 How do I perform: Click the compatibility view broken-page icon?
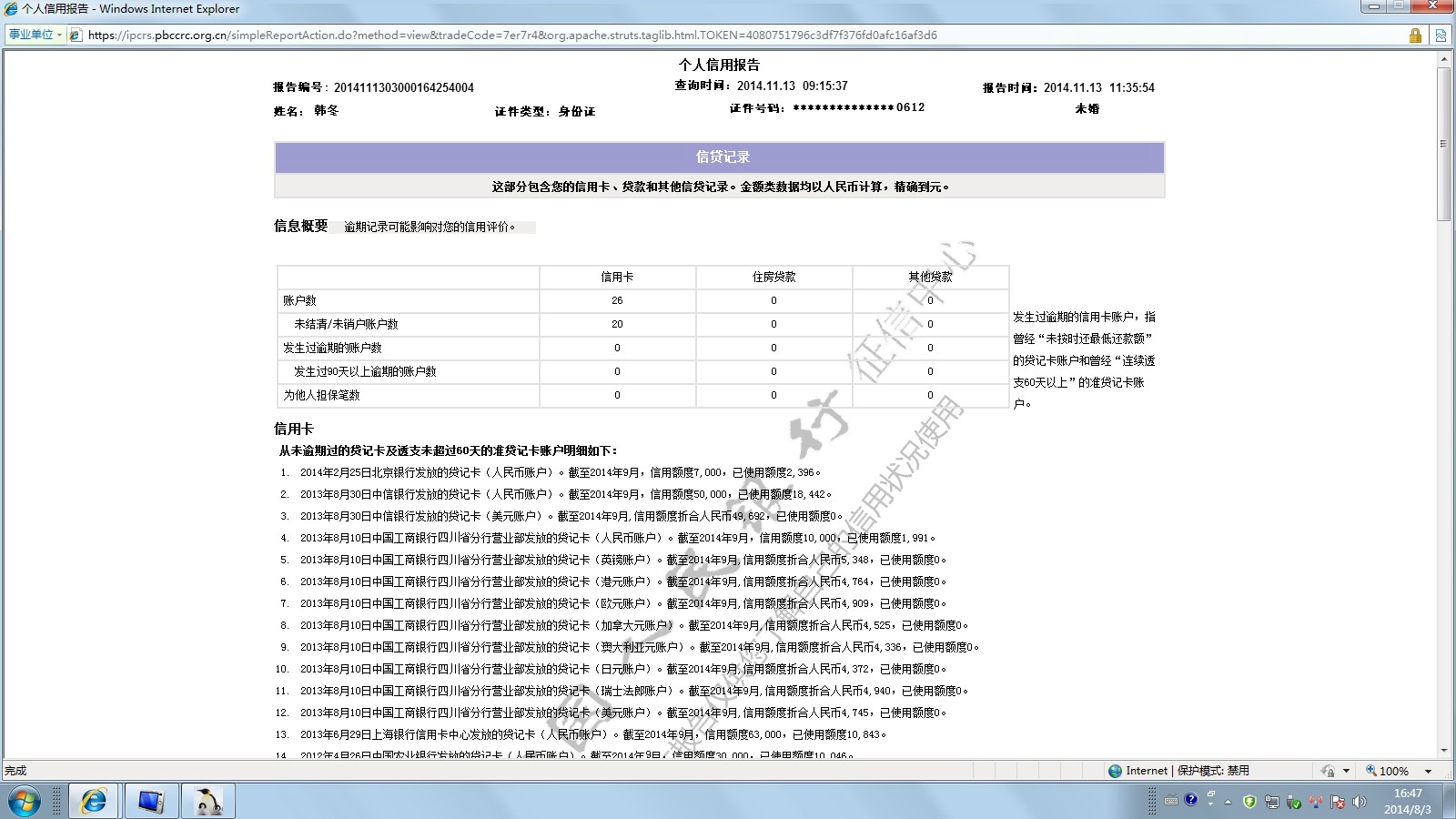point(1441,35)
